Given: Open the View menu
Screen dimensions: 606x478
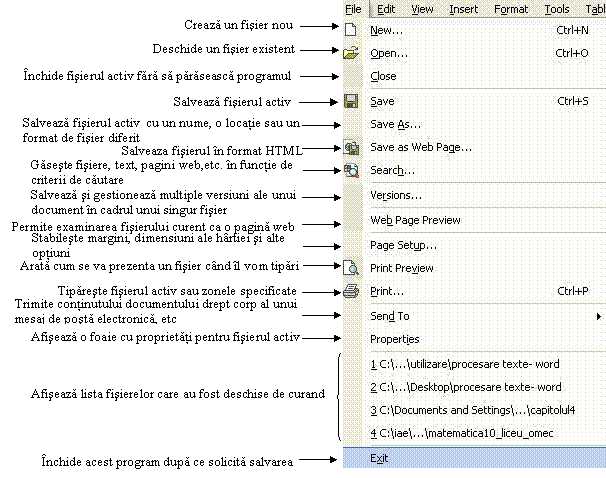Looking at the screenshot, I should [422, 9].
